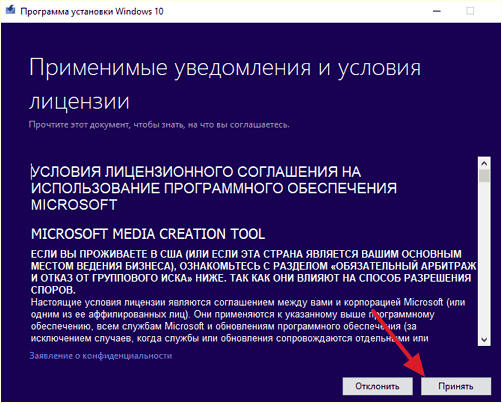Click the license scrollbar thumb
The height and width of the screenshot is (403, 502).
tap(484, 176)
